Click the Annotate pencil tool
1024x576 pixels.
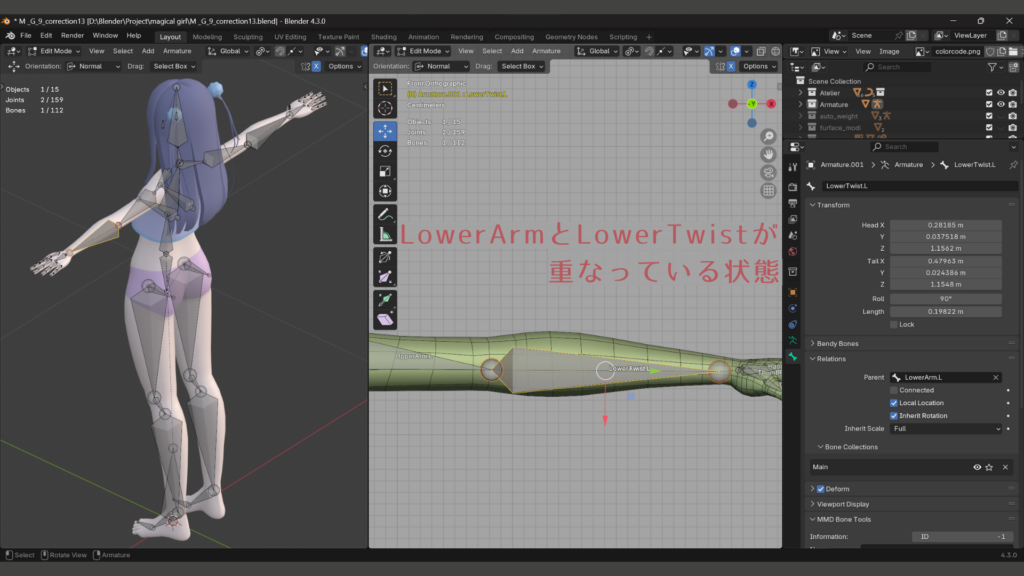385,214
